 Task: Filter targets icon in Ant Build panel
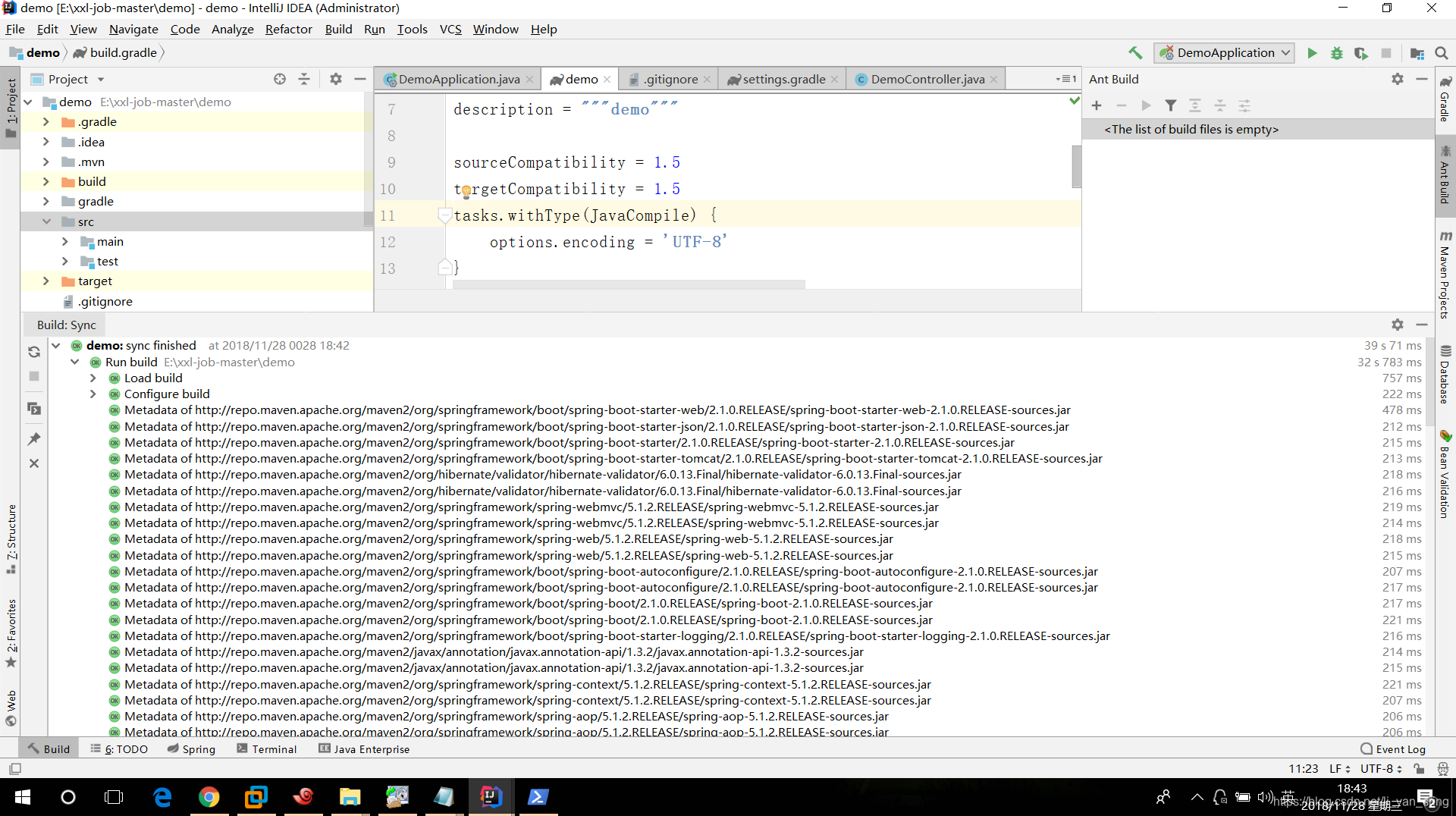coord(1171,105)
